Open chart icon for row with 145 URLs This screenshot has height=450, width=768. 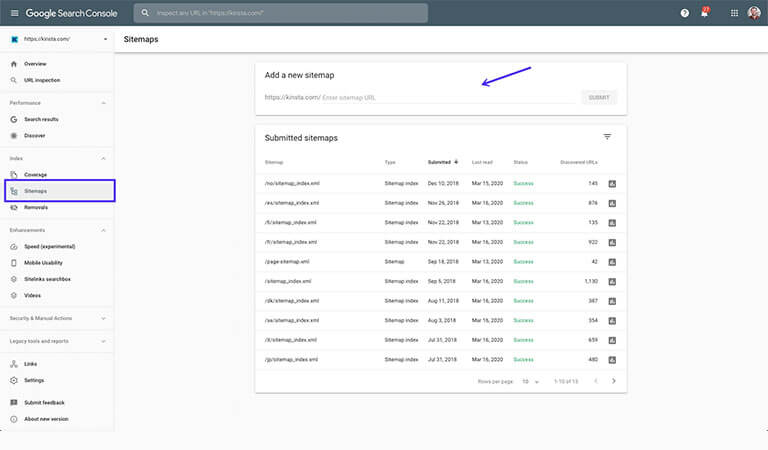point(612,184)
